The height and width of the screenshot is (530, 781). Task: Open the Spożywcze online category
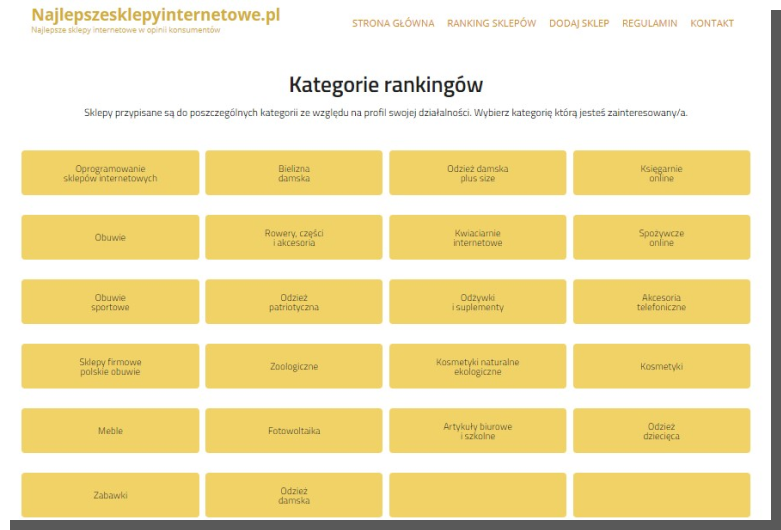coord(661,237)
